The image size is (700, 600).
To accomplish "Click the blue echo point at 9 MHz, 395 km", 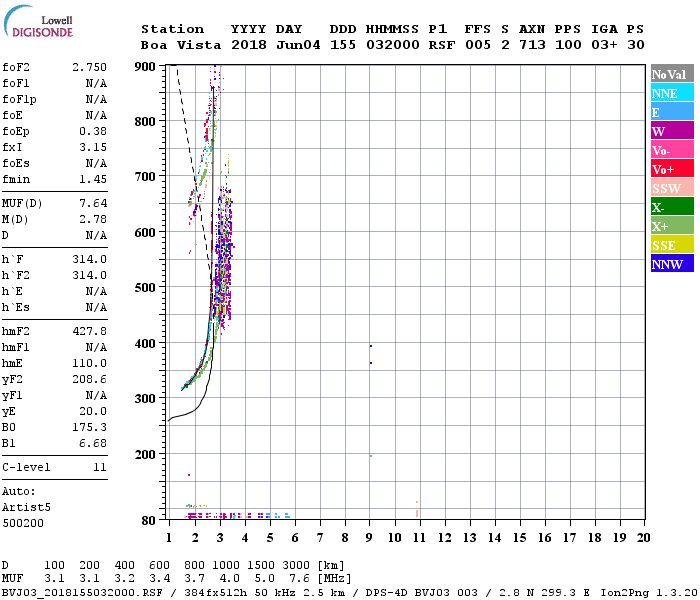I will point(371,346).
